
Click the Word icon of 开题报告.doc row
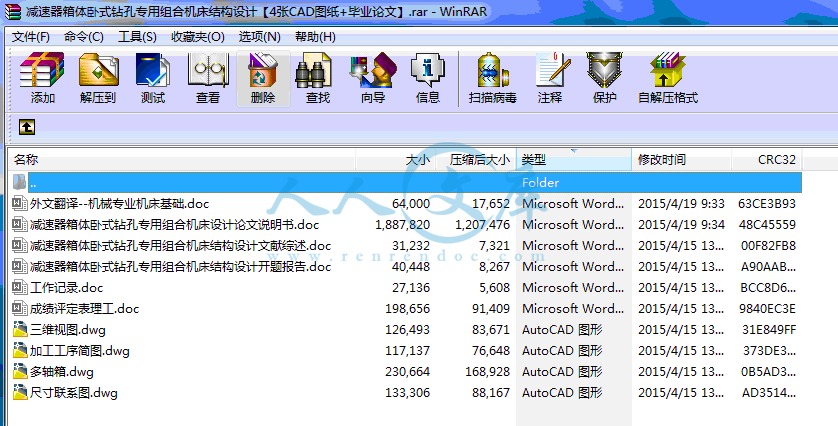tap(20, 266)
